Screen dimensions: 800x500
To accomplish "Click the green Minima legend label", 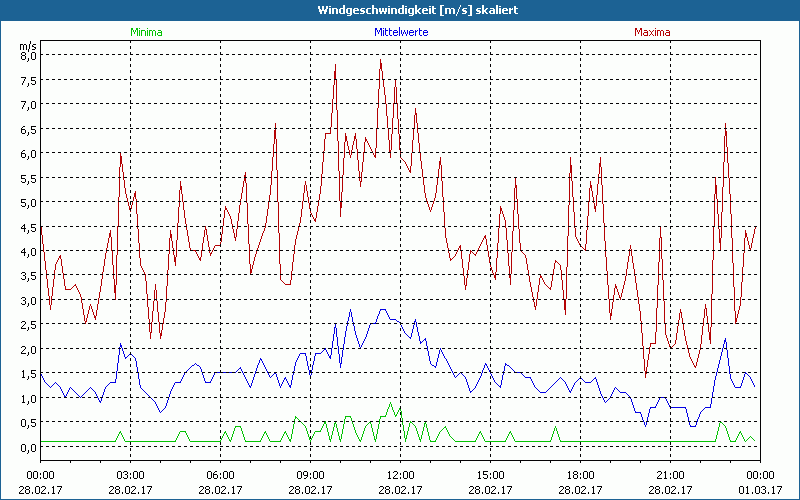I will [146, 32].
